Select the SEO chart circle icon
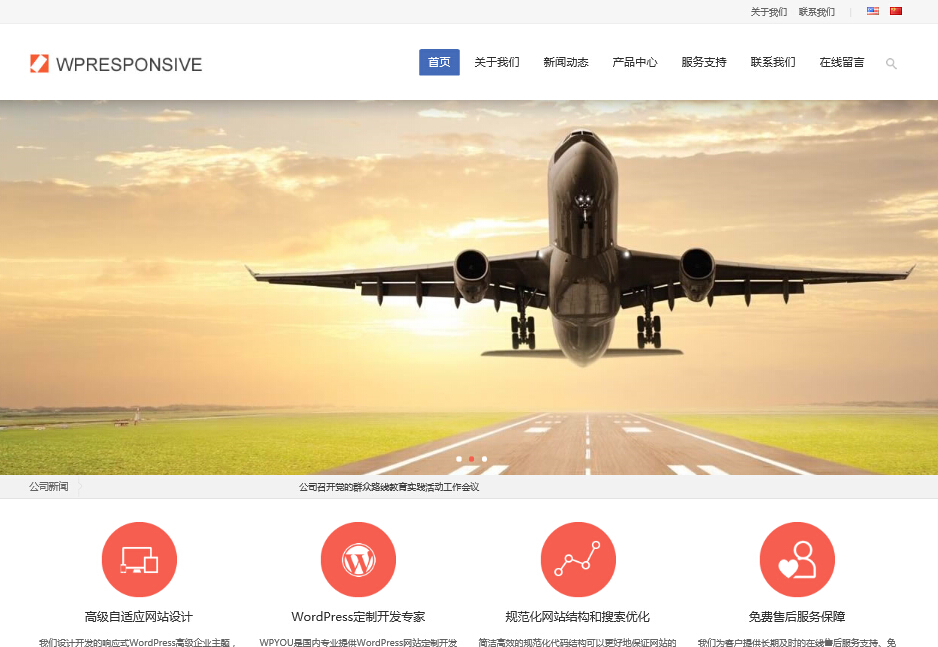Screen dimensions: 938x647 [578, 559]
